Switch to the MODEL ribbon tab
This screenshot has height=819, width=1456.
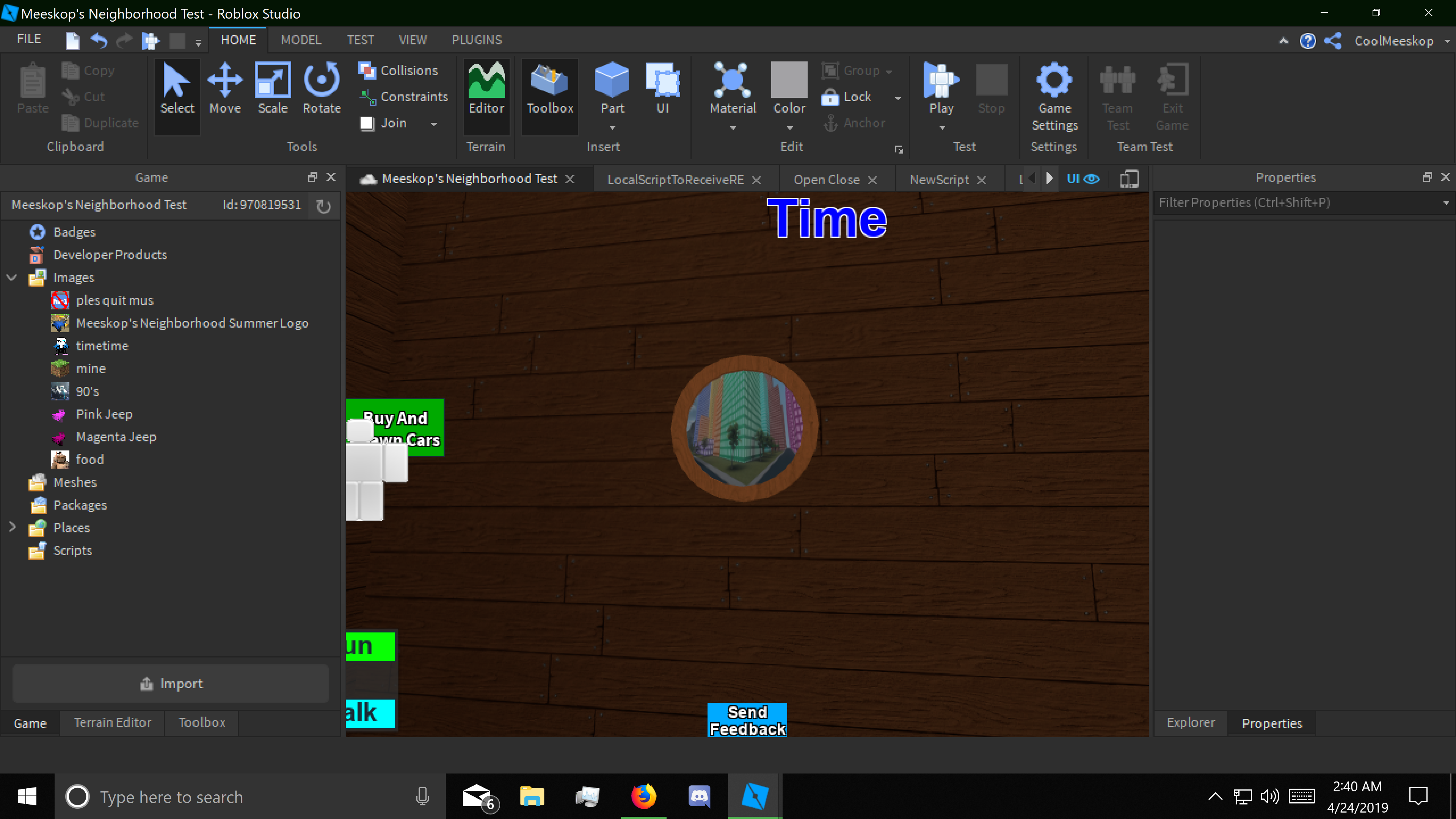[301, 40]
